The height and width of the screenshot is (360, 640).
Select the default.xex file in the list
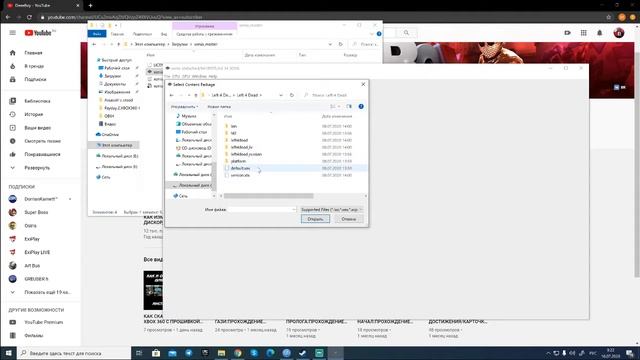[x=240, y=168]
